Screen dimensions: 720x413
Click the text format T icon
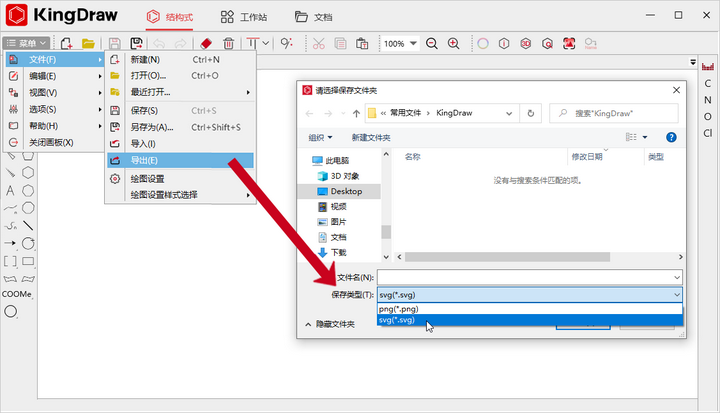coord(252,43)
